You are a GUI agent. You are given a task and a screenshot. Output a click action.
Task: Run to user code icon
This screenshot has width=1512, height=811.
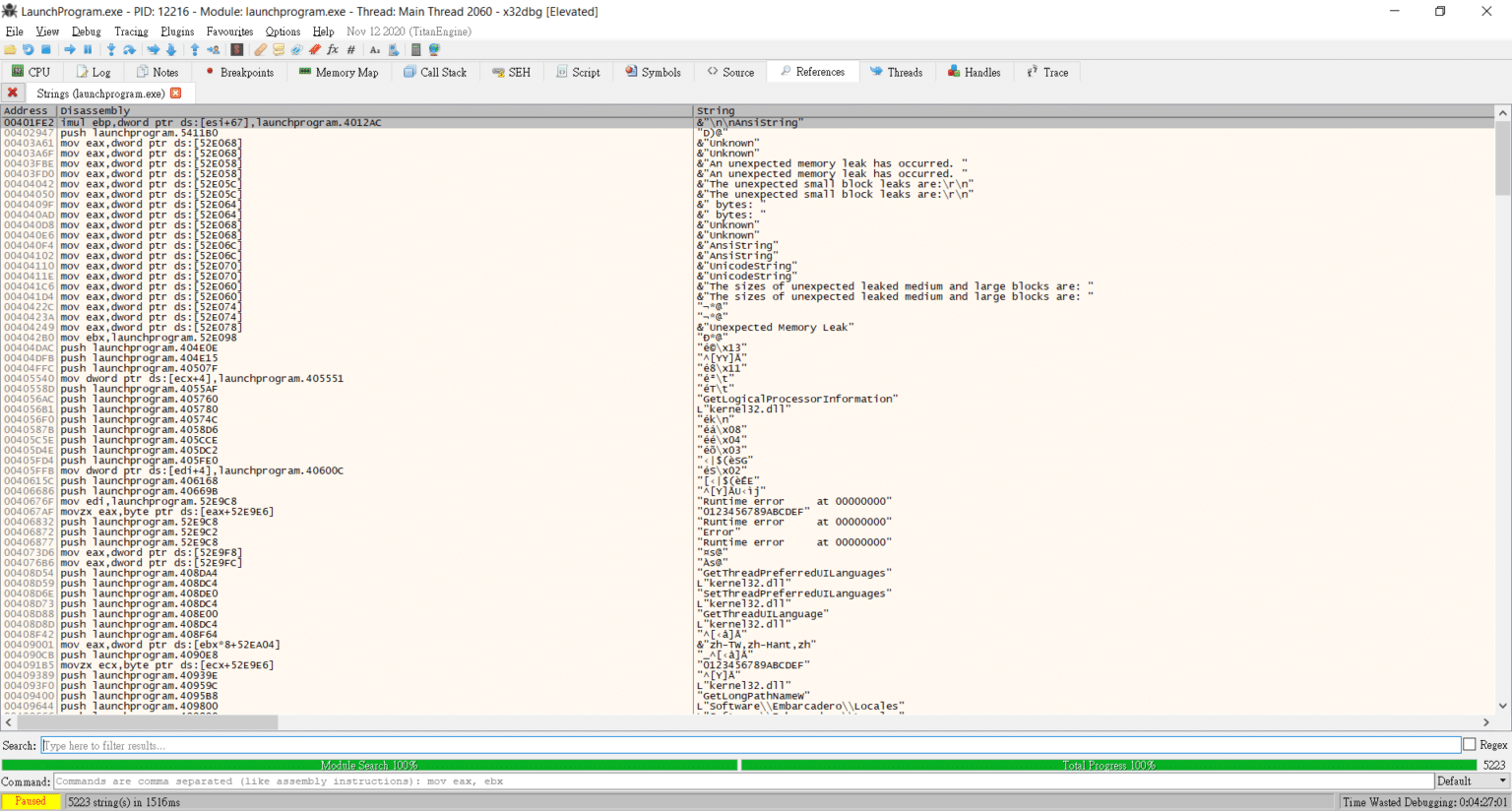tap(213, 49)
